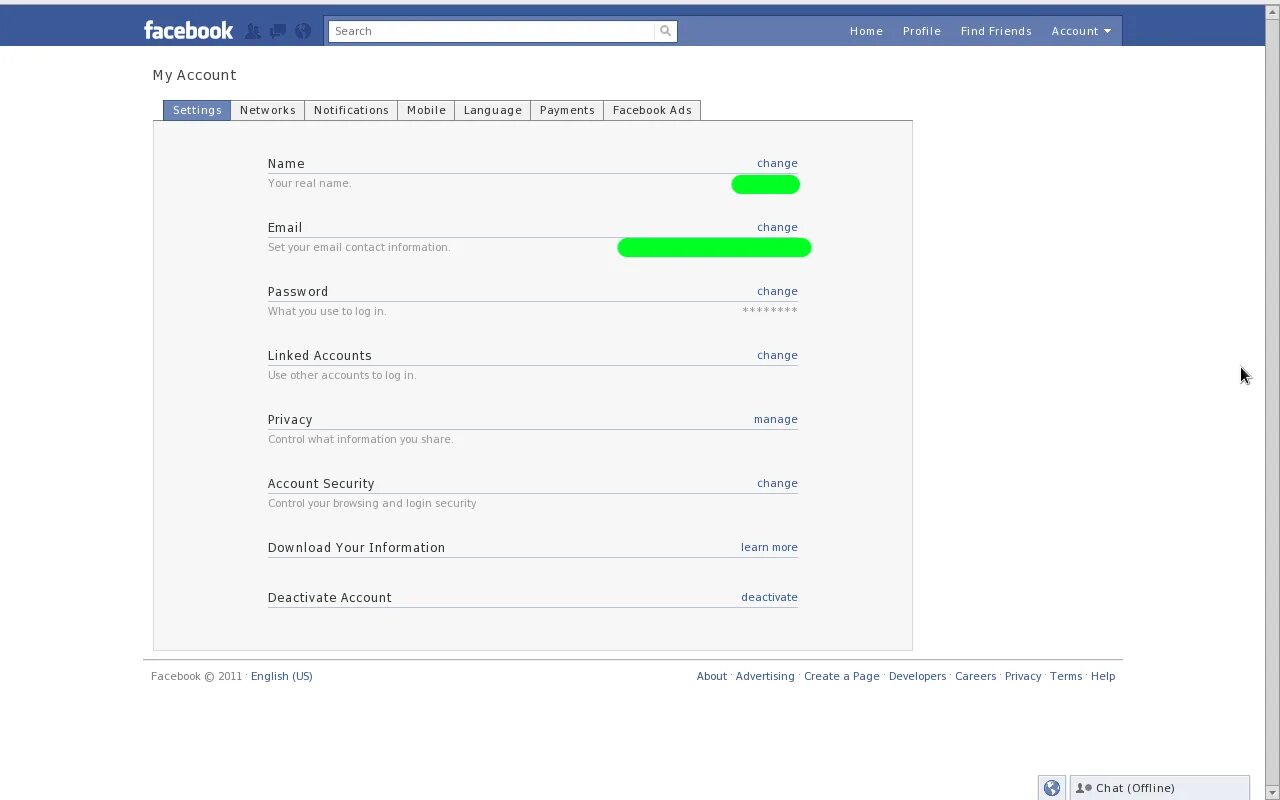The height and width of the screenshot is (800, 1280).
Task: Open the Help footer link
Action: pos(1103,676)
